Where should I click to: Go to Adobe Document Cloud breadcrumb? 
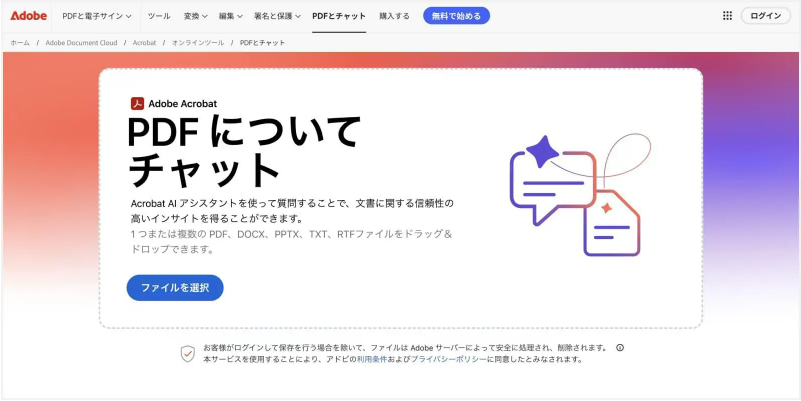point(81,43)
